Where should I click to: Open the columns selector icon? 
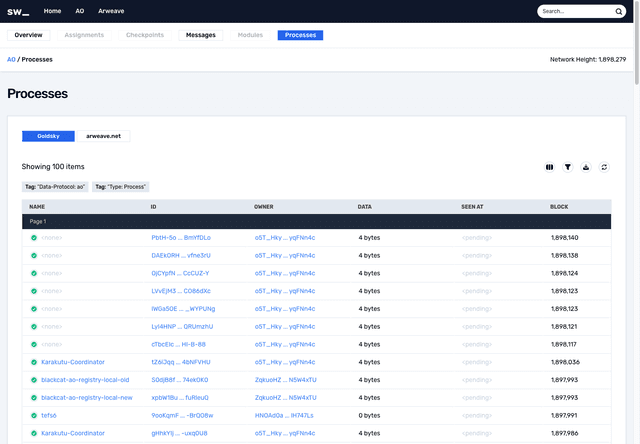[x=549, y=168]
